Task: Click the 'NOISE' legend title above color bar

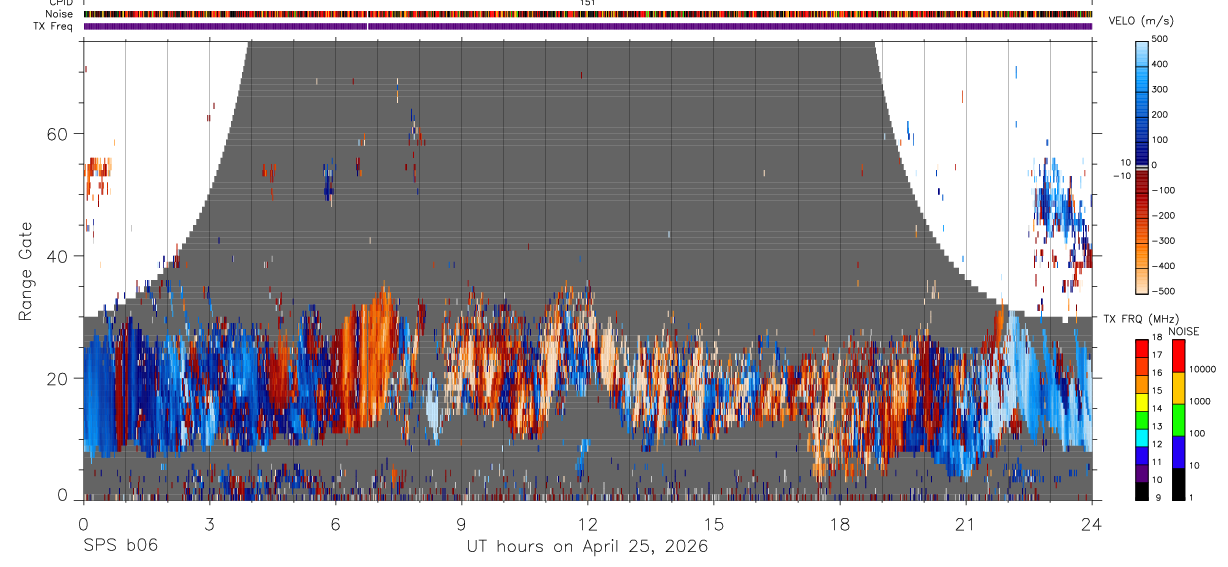Action: pyautogui.click(x=1184, y=331)
